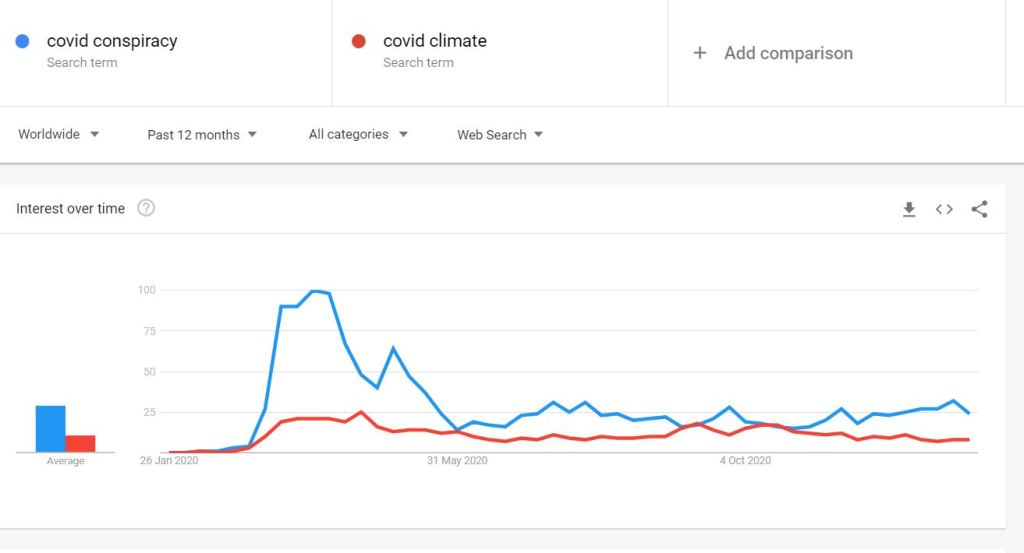Open the Interest over time help icon
1024x553 pixels.
coord(146,208)
